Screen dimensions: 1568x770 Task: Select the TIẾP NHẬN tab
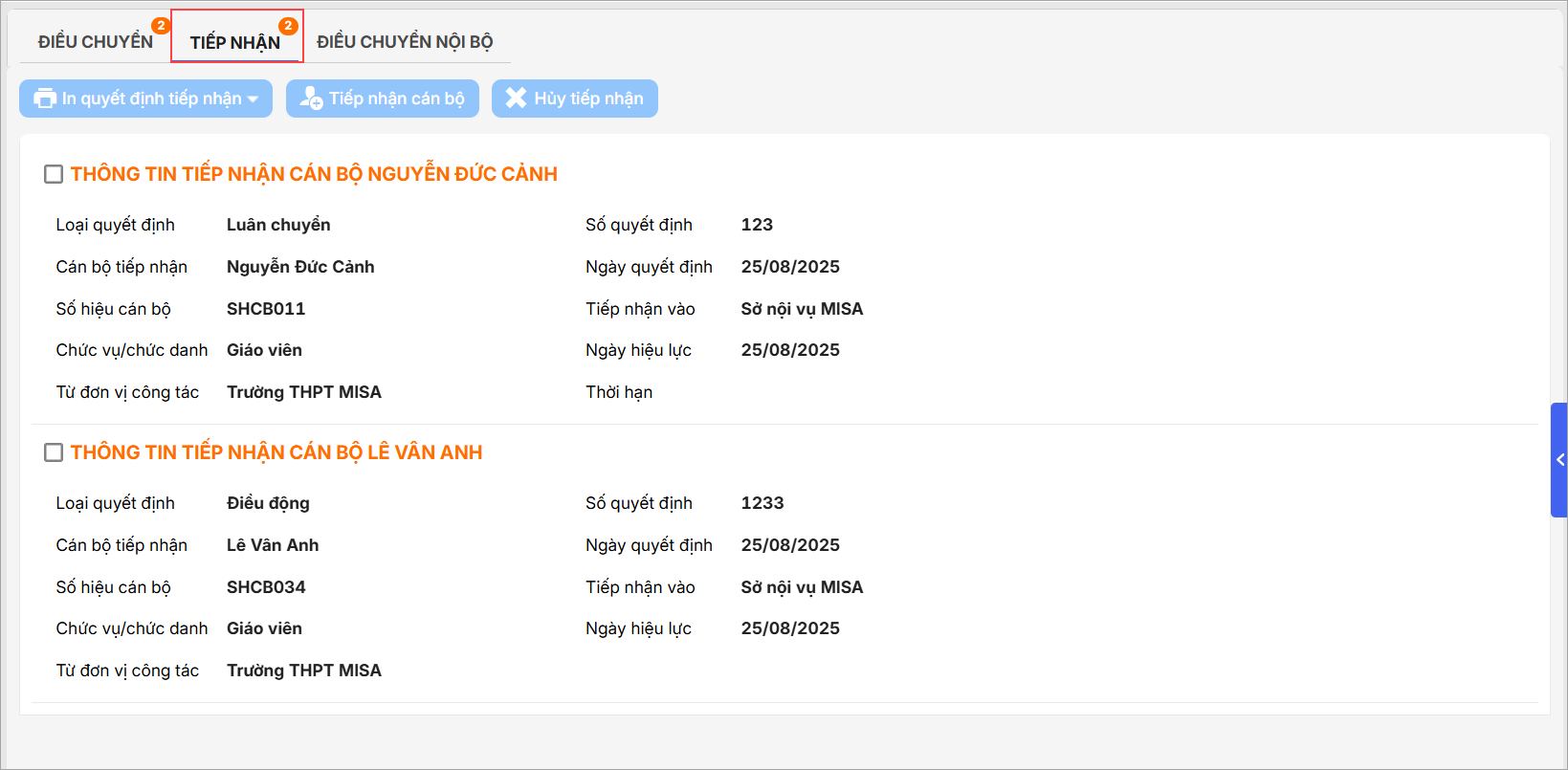(x=234, y=42)
